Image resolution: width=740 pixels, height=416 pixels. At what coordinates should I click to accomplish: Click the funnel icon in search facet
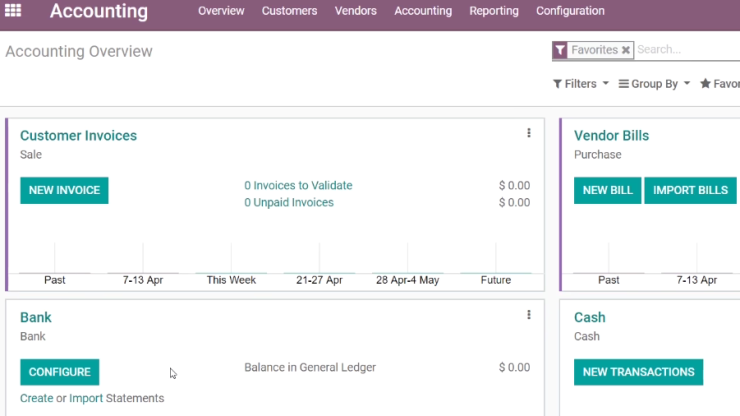pos(560,50)
